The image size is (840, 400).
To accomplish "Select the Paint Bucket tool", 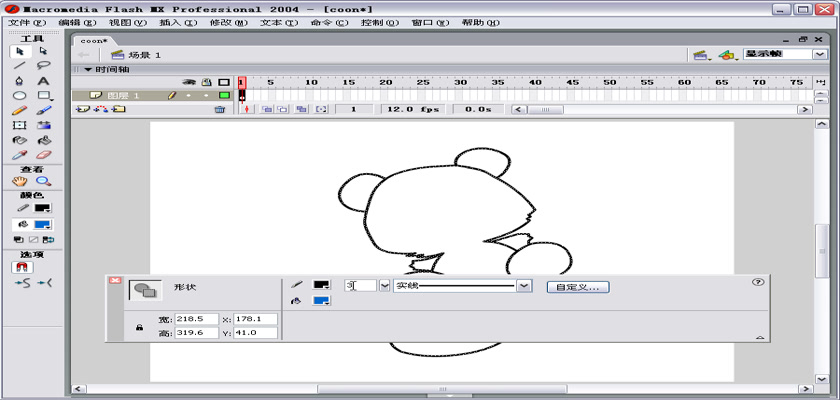I will 43,140.
